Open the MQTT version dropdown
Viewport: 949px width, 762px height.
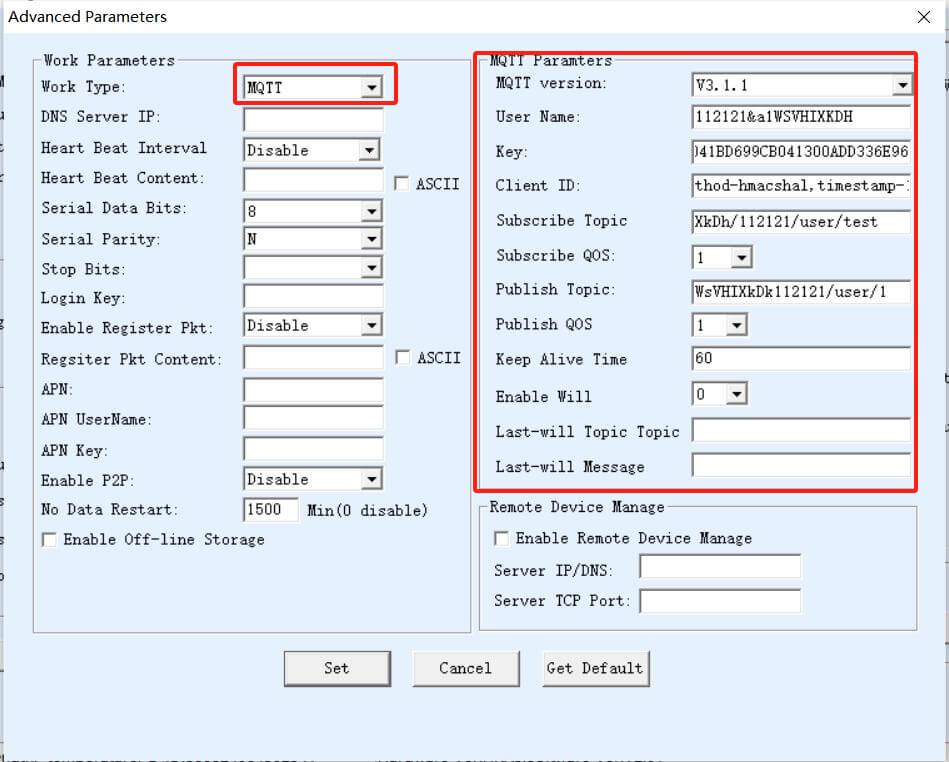tap(801, 85)
